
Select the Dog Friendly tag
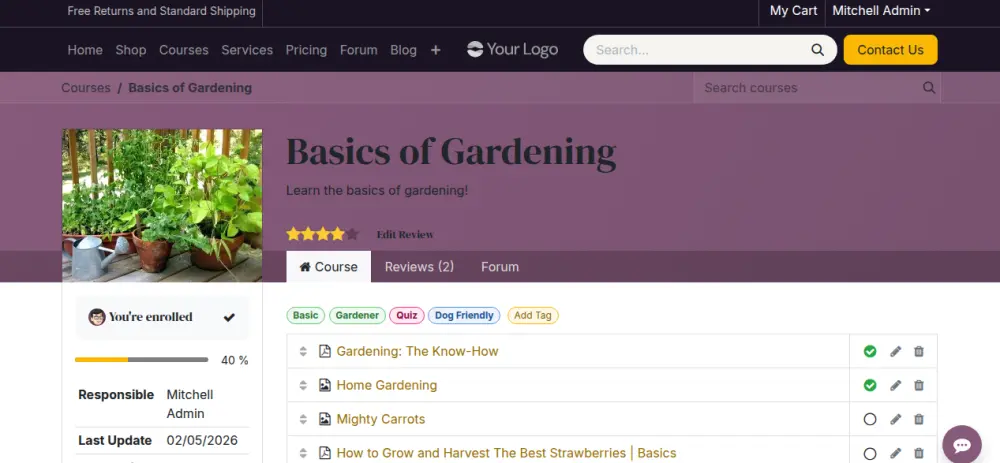coord(464,316)
